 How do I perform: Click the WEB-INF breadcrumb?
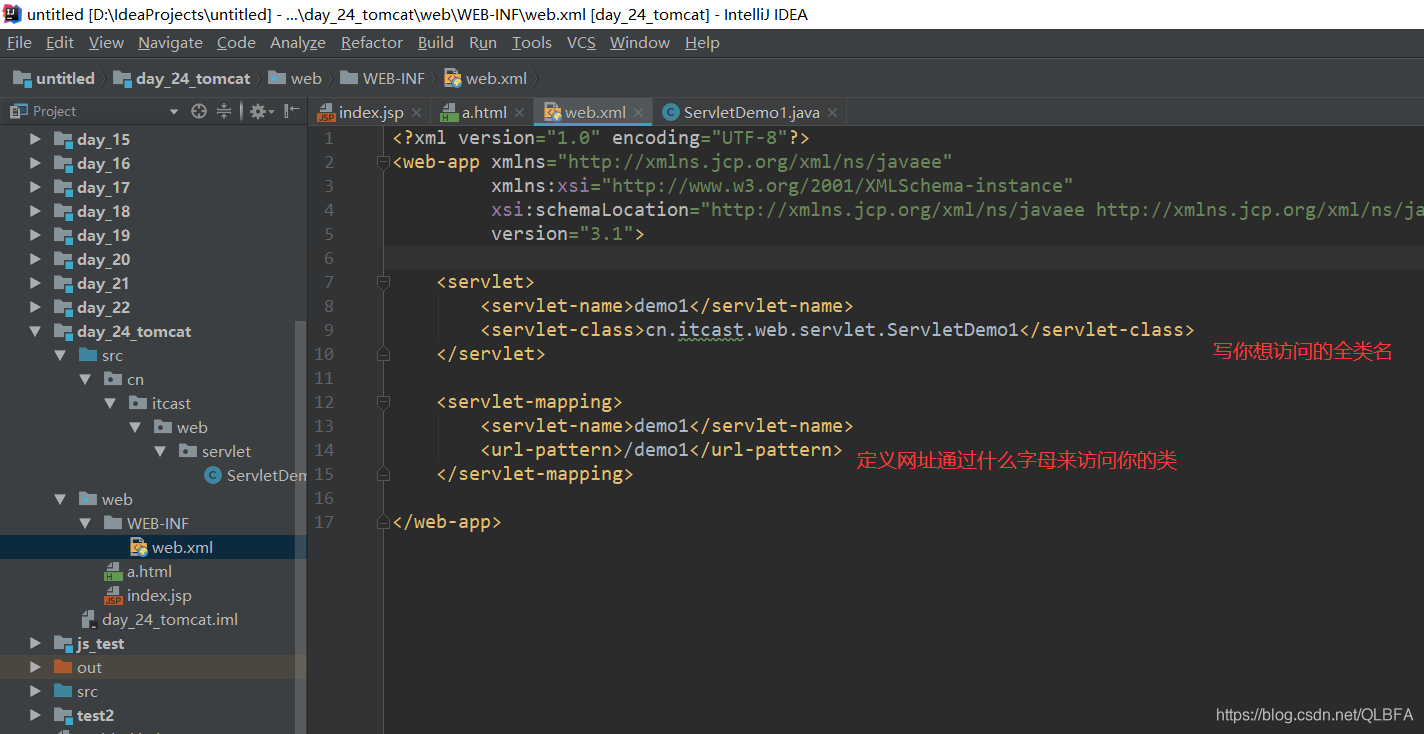coord(394,77)
